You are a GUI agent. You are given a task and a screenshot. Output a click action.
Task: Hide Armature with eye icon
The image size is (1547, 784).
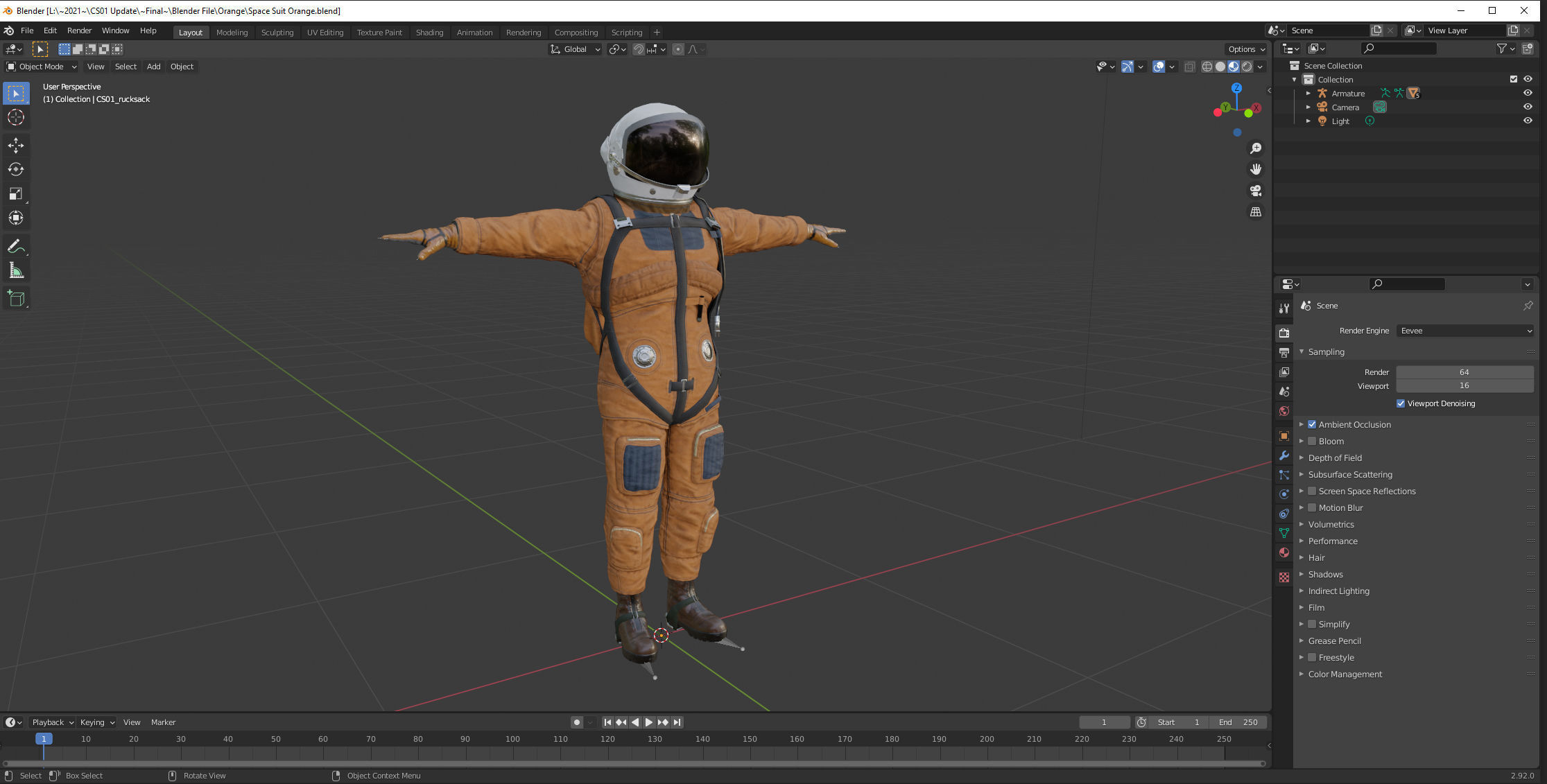coord(1528,93)
